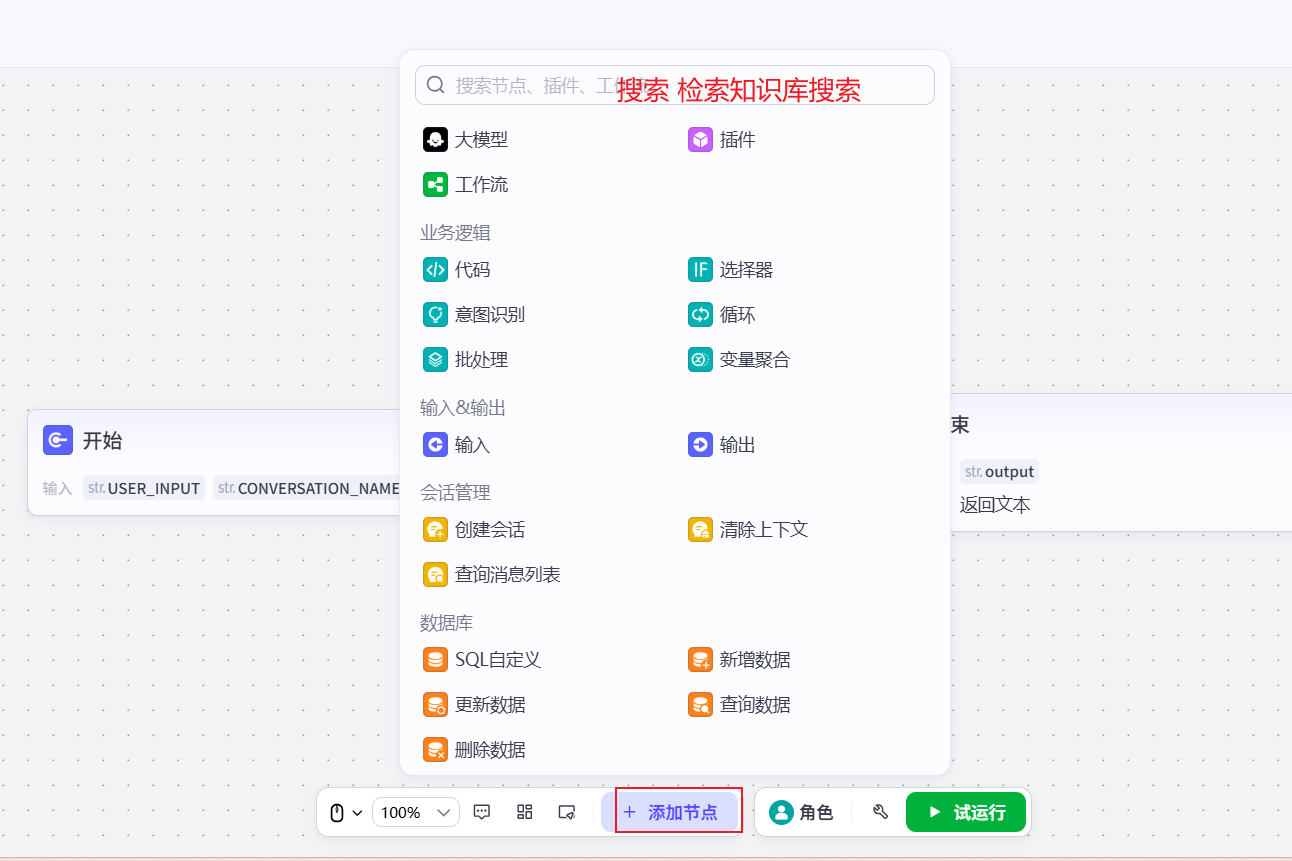This screenshot has height=861, width=1292.
Task: Choose the 查询数据 database node
Action: (739, 705)
